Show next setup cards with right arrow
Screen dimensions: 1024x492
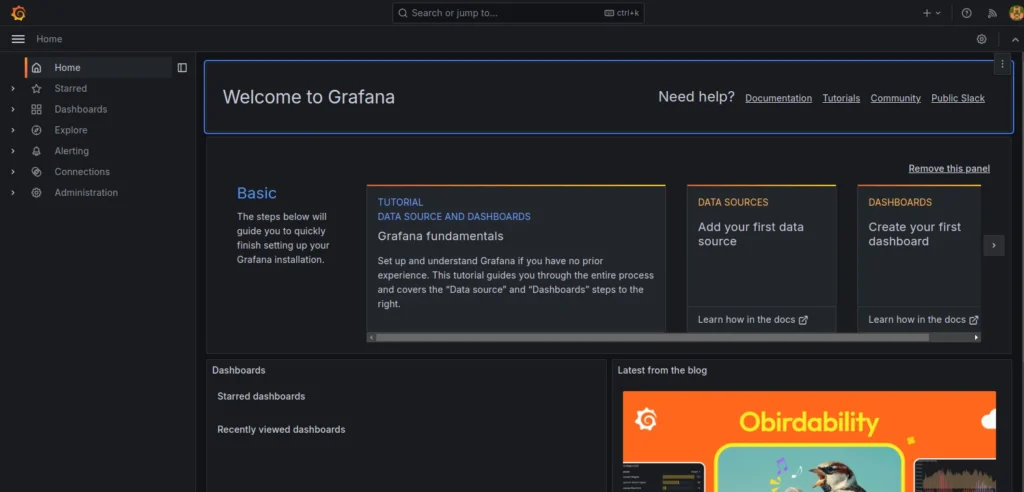tap(994, 246)
